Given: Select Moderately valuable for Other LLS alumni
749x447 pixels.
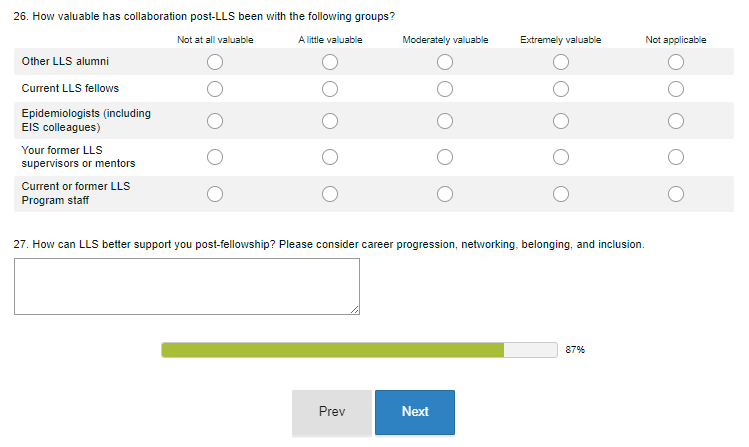Looking at the screenshot, I should pos(445,62).
